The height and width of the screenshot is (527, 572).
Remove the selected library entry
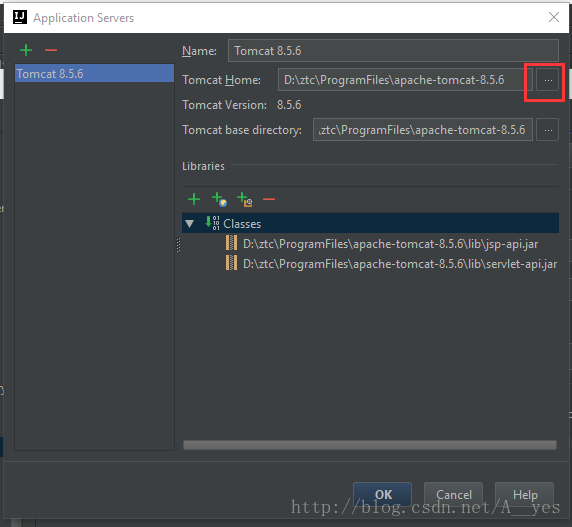[x=269, y=199]
